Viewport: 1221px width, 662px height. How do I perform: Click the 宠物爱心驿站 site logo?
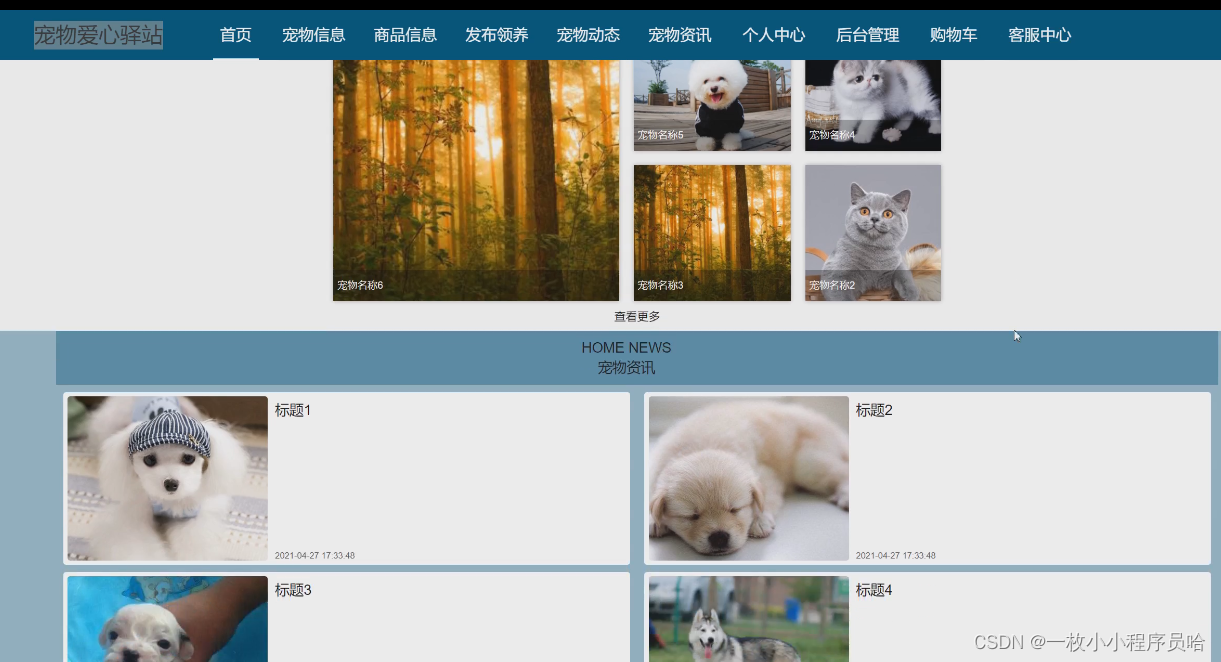click(98, 36)
